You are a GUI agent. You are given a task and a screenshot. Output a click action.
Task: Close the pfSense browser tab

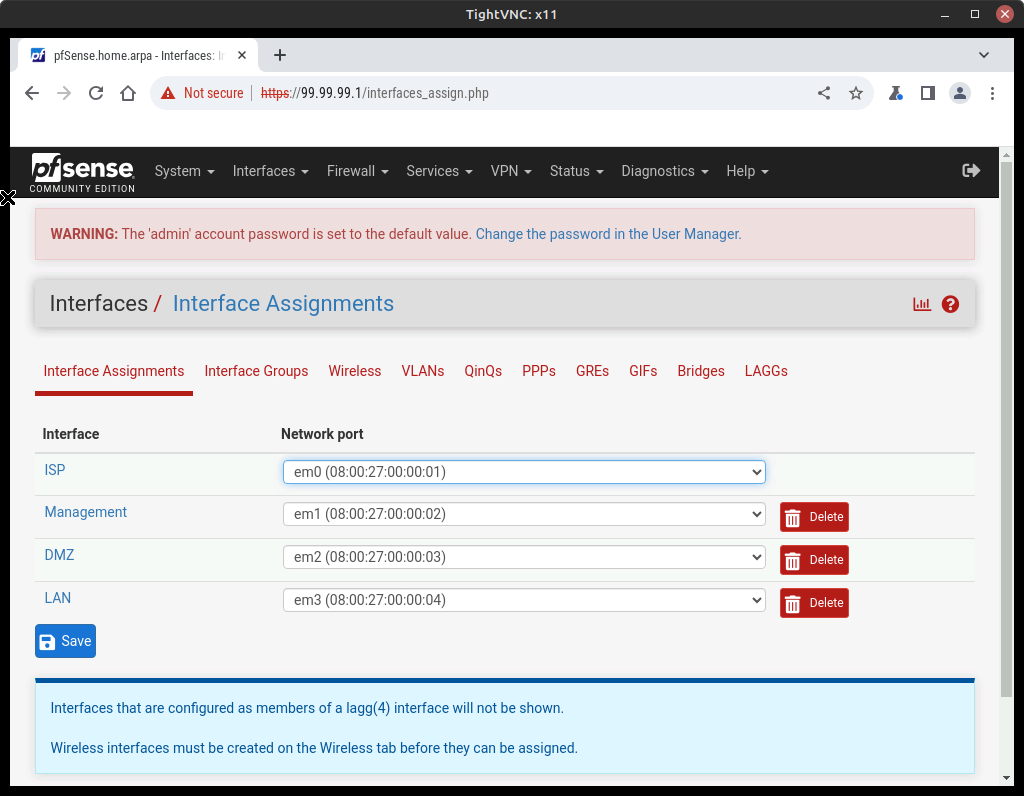(242, 56)
